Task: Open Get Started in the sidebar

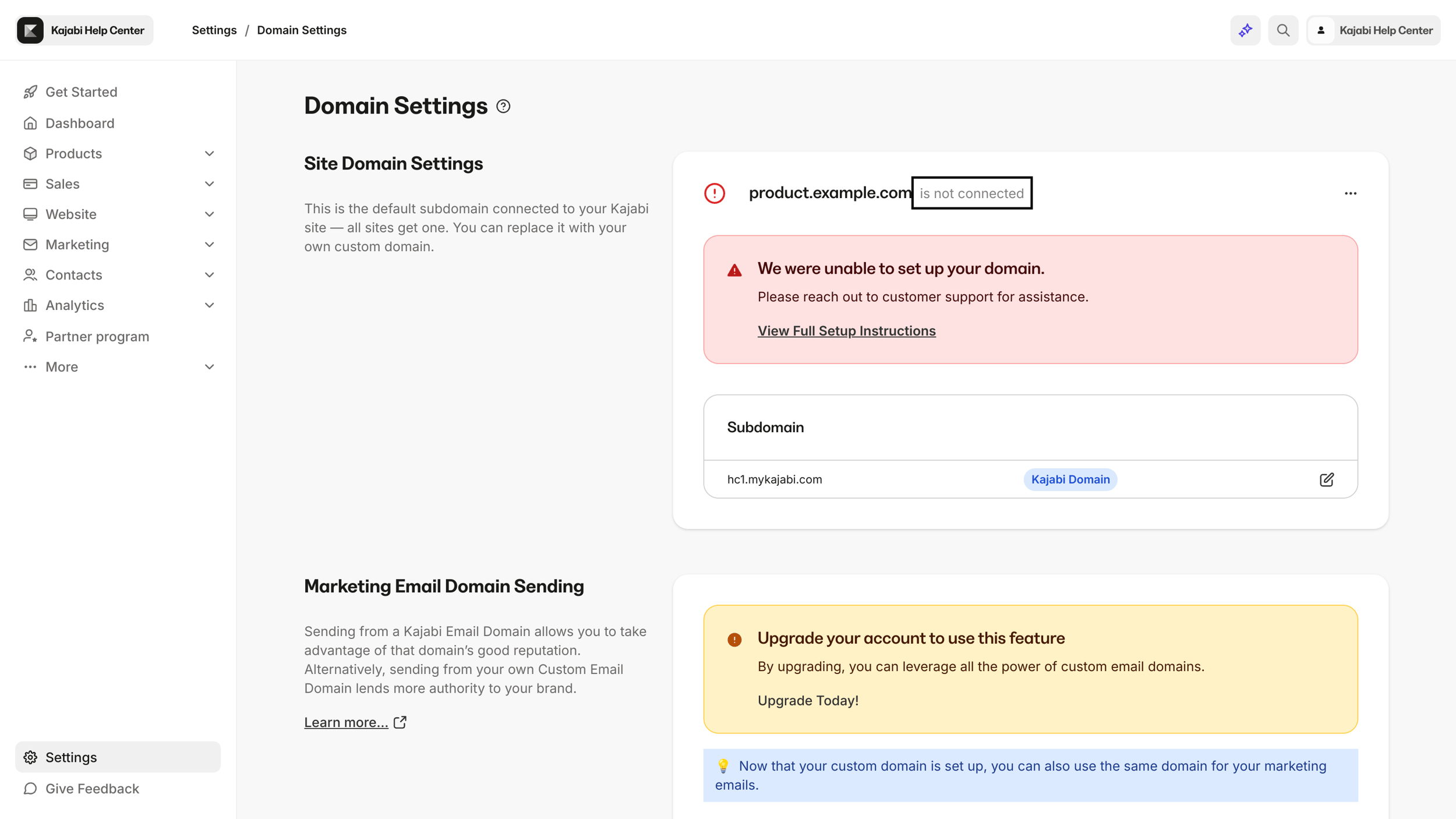Action: tap(118, 92)
